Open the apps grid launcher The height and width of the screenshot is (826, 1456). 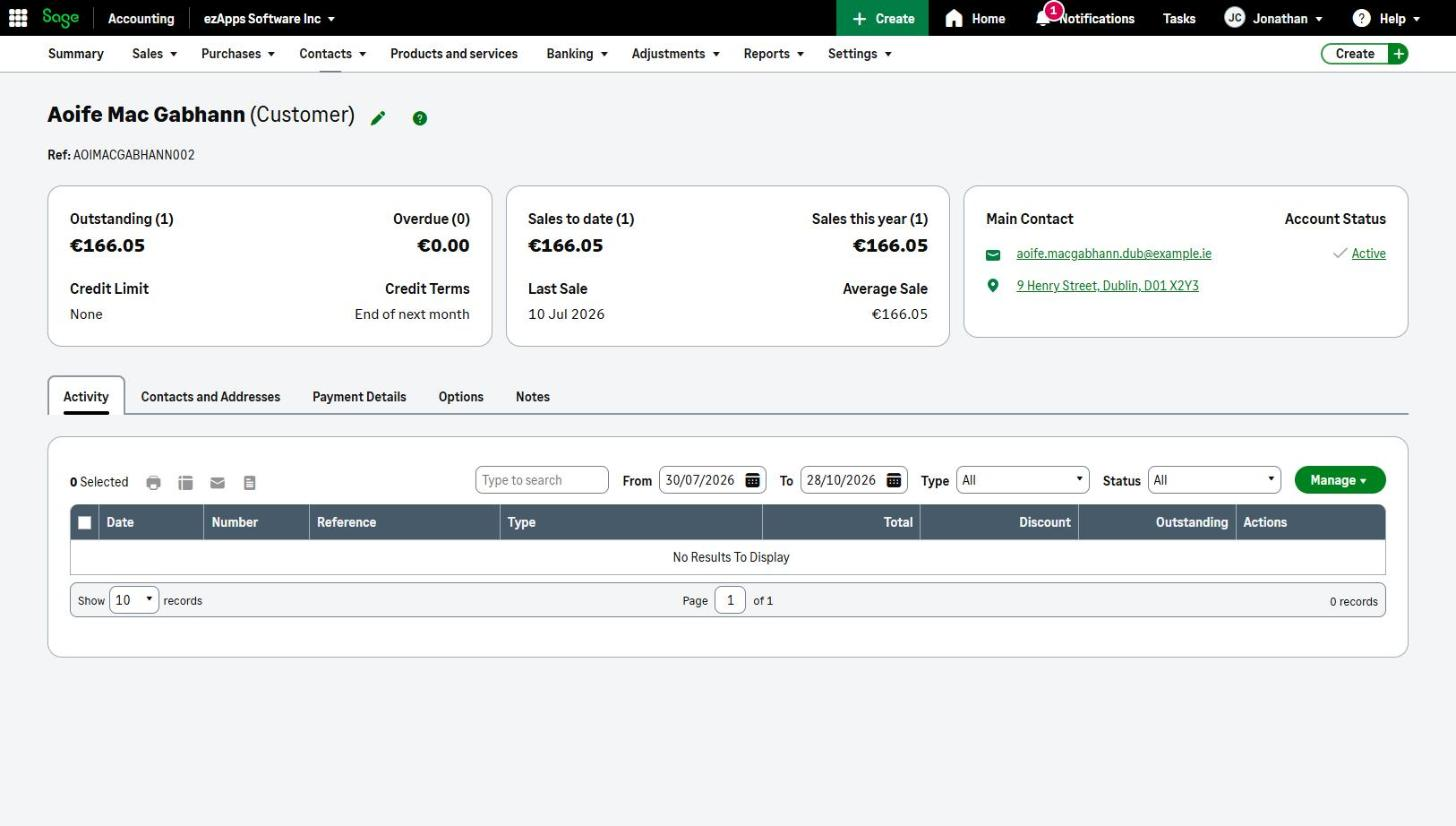[18, 18]
